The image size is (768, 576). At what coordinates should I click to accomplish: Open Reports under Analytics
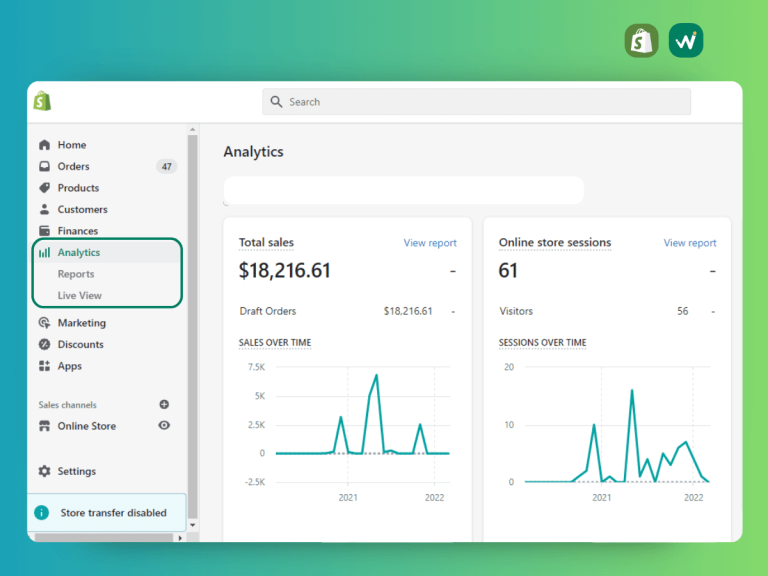(x=76, y=274)
